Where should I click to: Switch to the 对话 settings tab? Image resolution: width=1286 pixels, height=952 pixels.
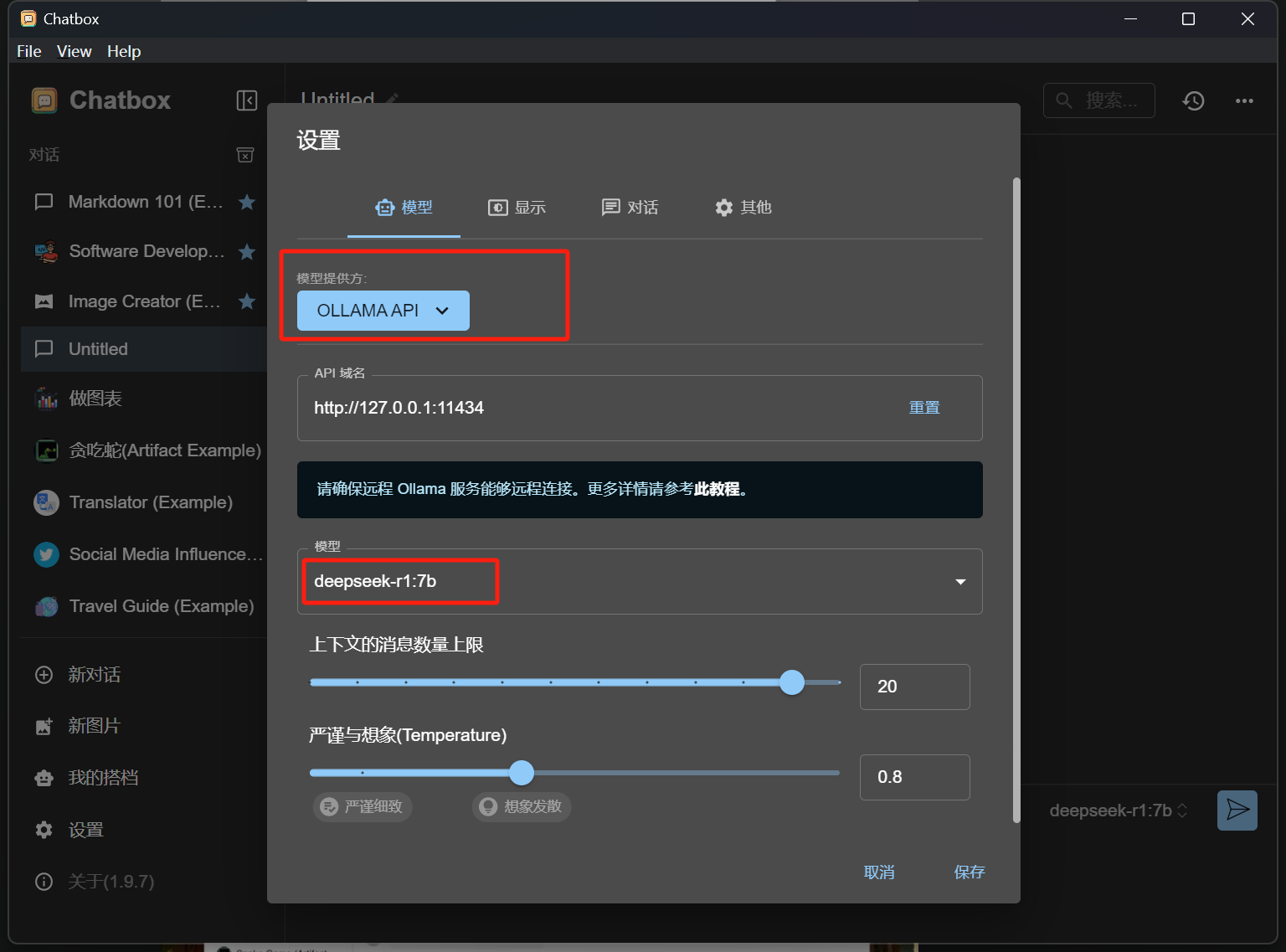click(630, 208)
